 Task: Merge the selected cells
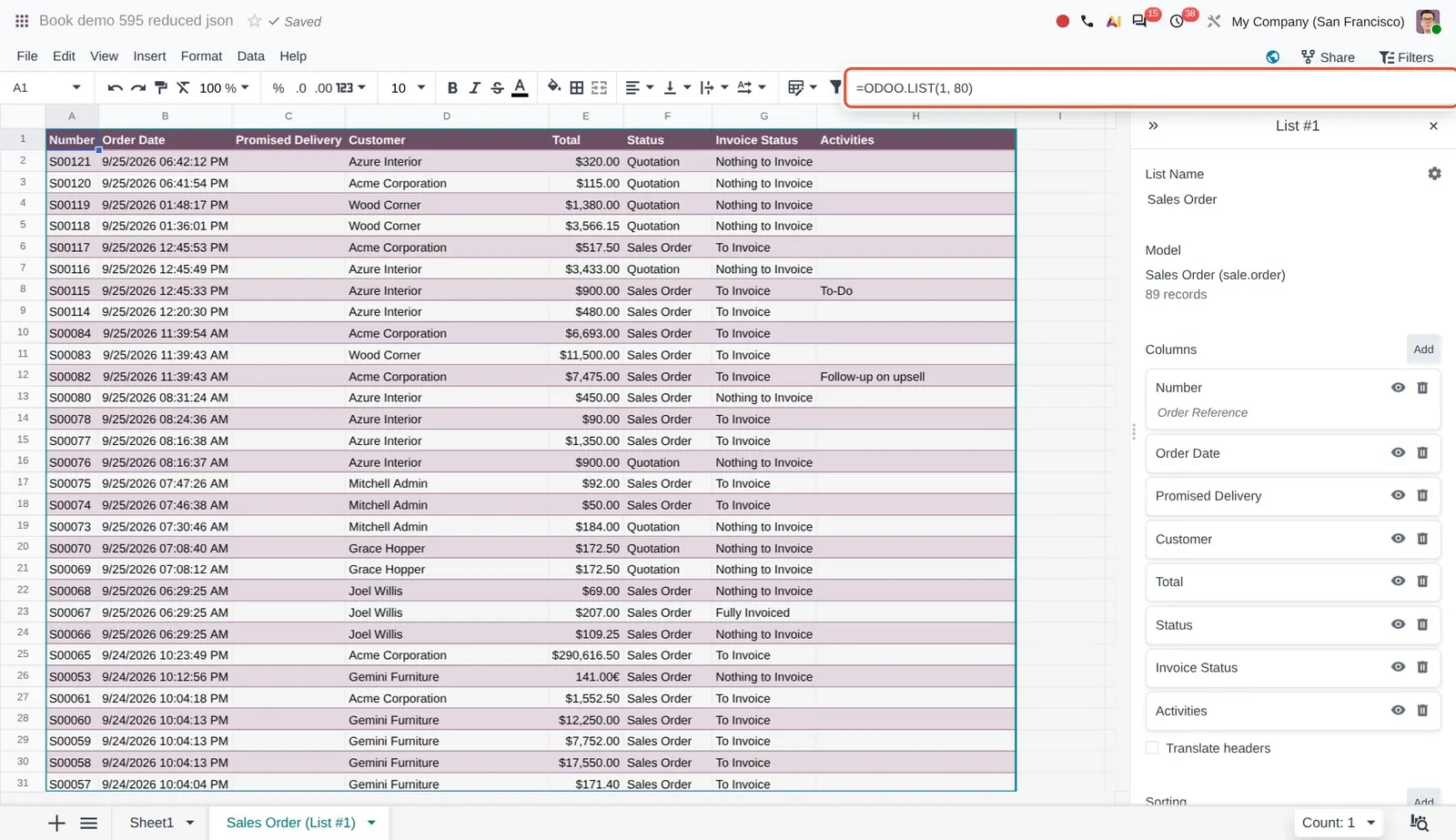[x=600, y=87]
